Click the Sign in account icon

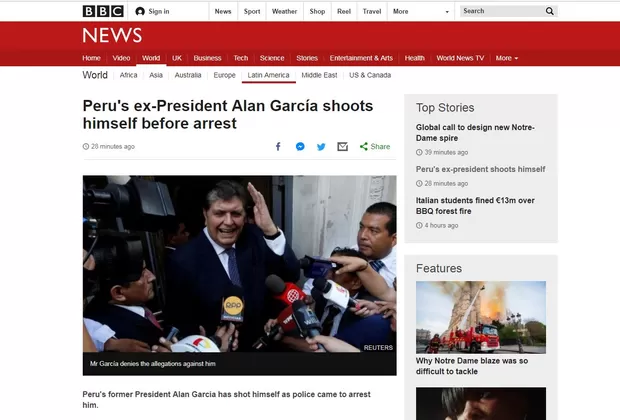(x=140, y=11)
